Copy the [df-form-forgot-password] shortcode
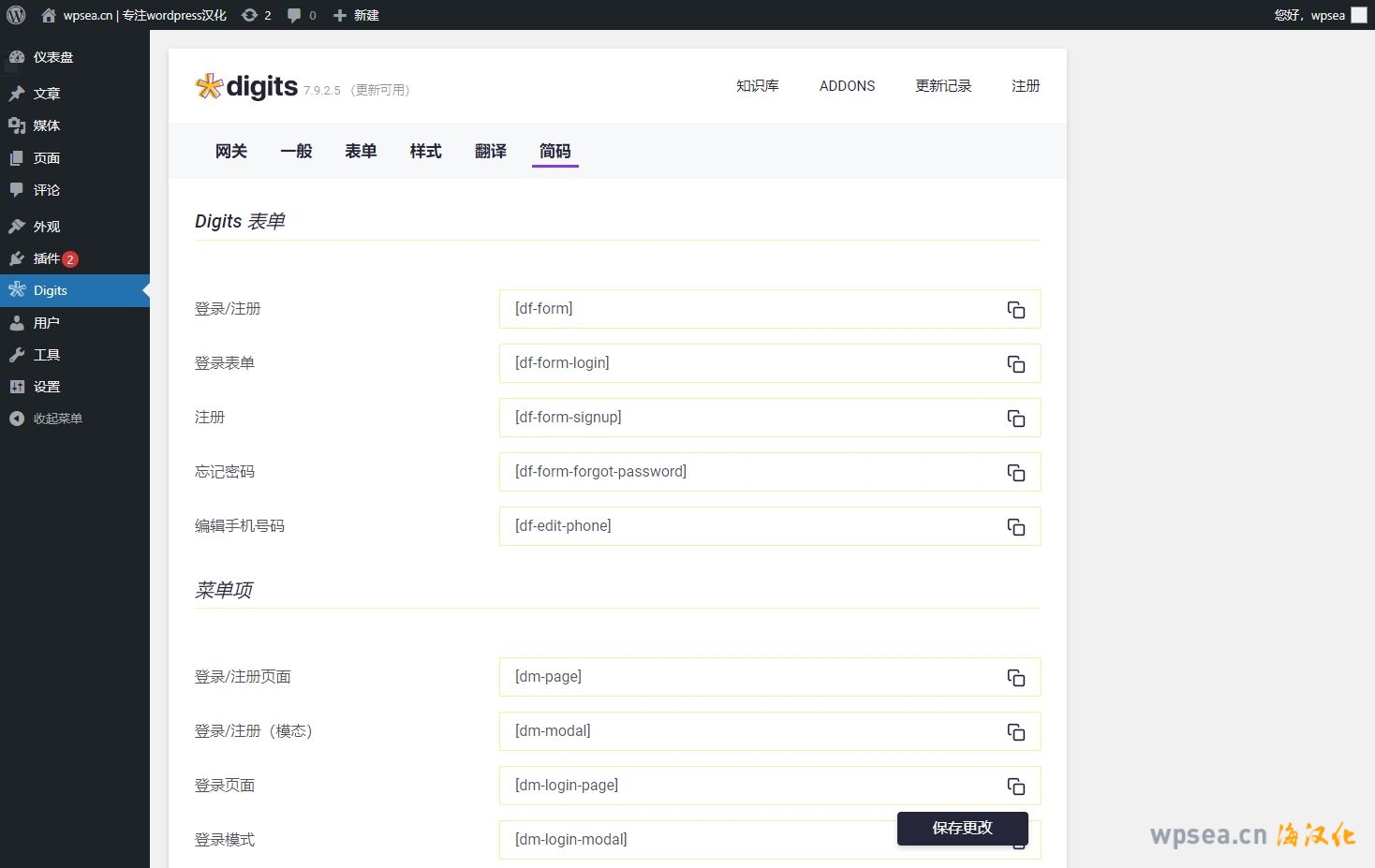Image resolution: width=1375 pixels, height=868 pixels. [1015, 473]
